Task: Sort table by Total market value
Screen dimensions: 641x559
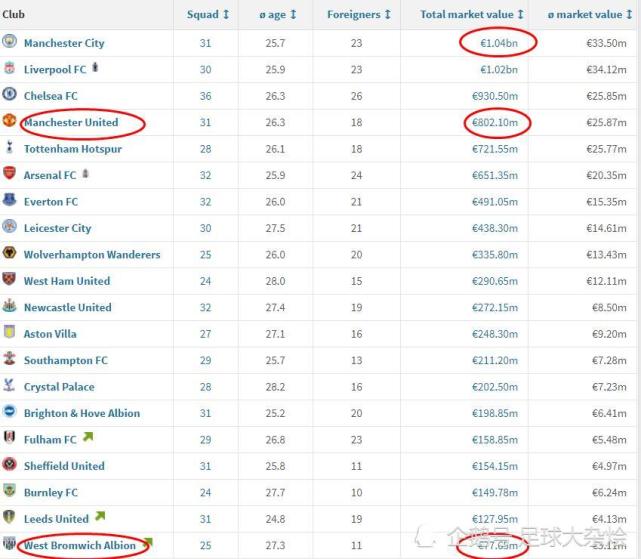Action: [x=472, y=14]
